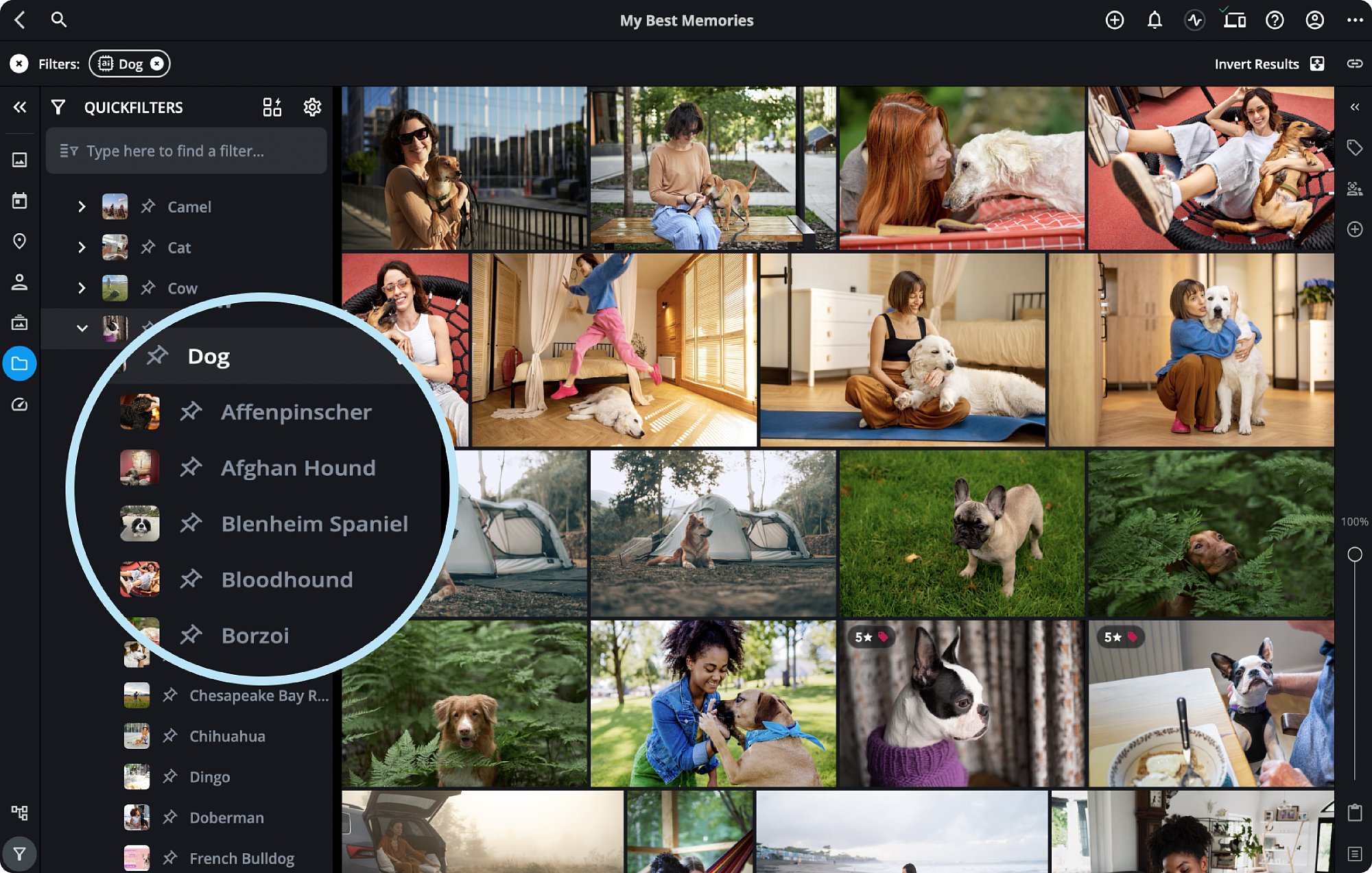Open the devices icon in header
This screenshot has width=1372, height=873.
[1235, 20]
